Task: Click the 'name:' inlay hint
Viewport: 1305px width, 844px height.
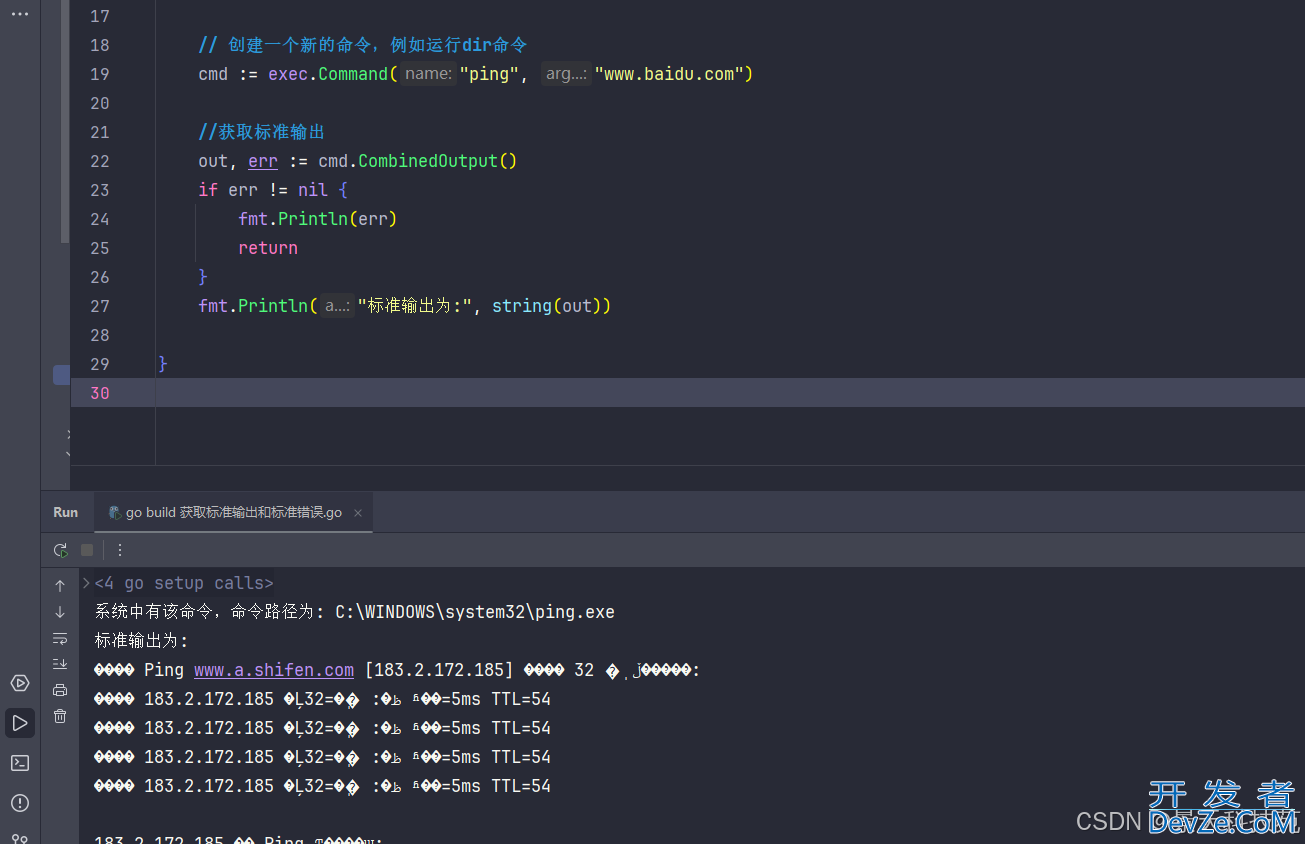Action: tap(429, 74)
